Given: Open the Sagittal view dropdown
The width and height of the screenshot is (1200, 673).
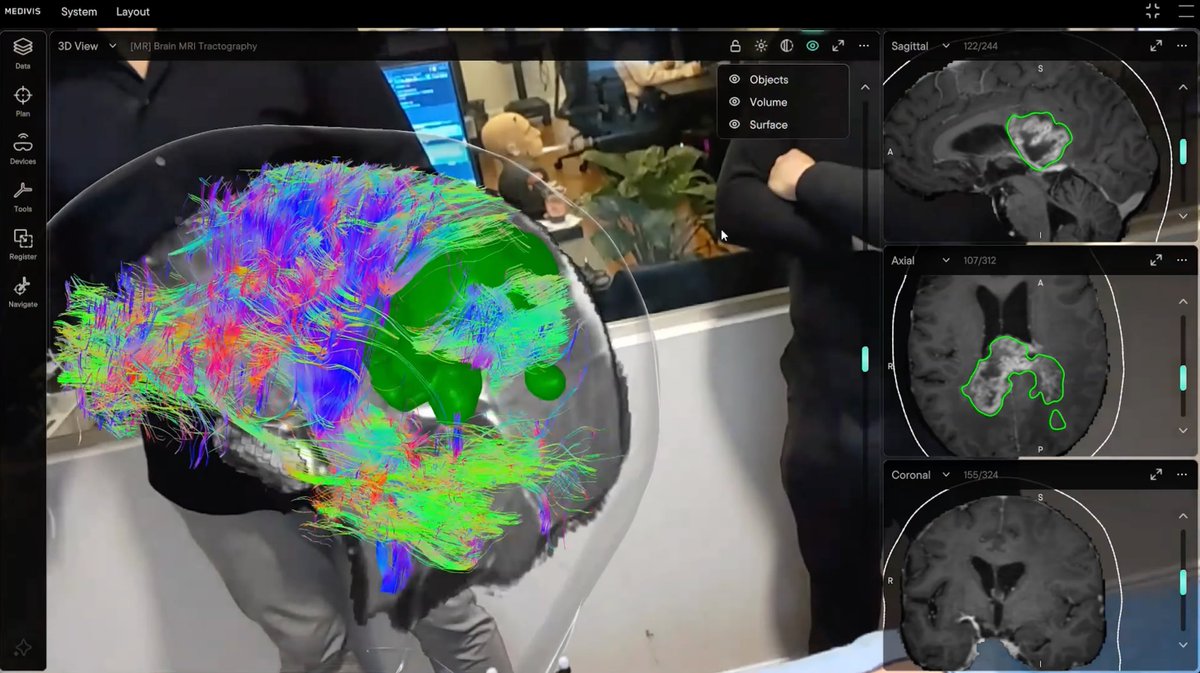Looking at the screenshot, I should [920, 46].
